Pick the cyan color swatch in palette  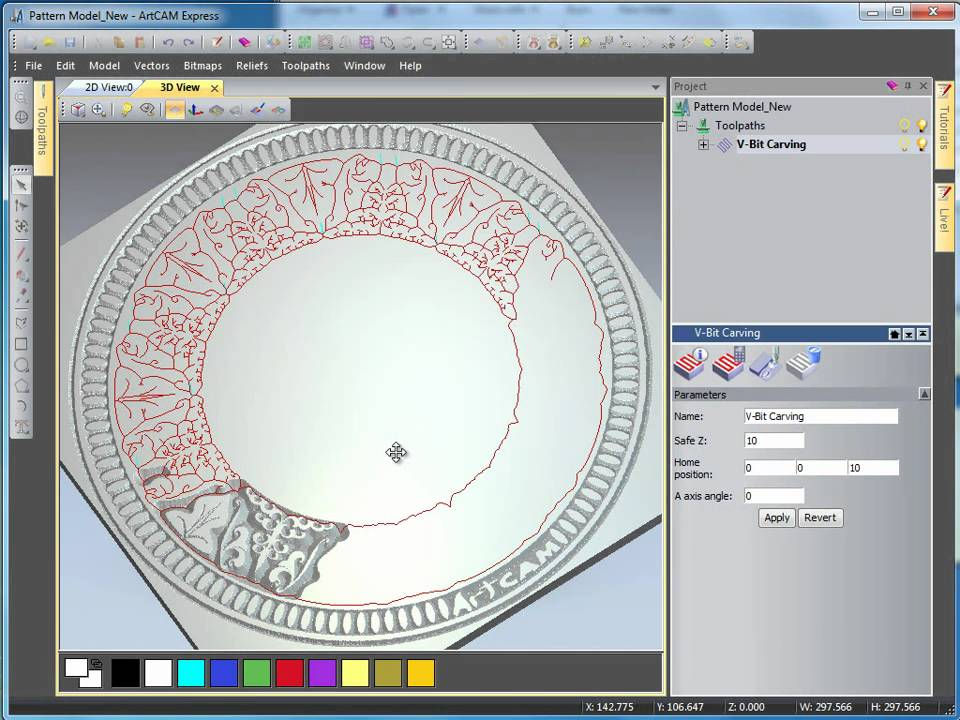(x=190, y=673)
